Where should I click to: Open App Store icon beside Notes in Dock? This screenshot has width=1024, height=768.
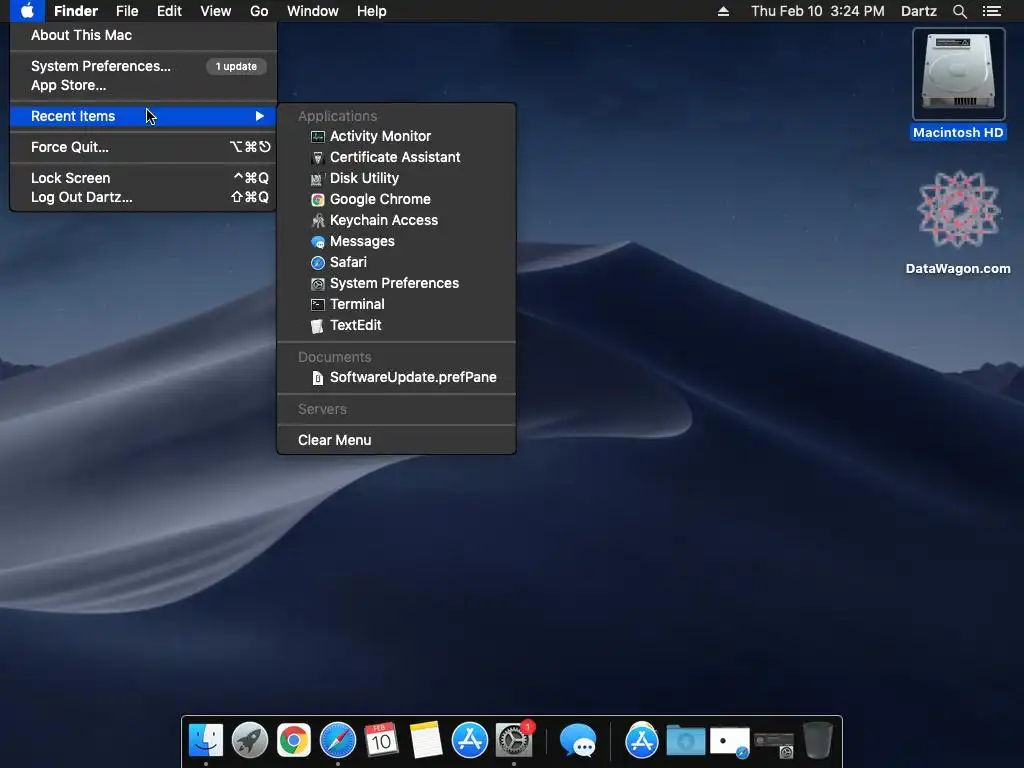click(x=470, y=741)
